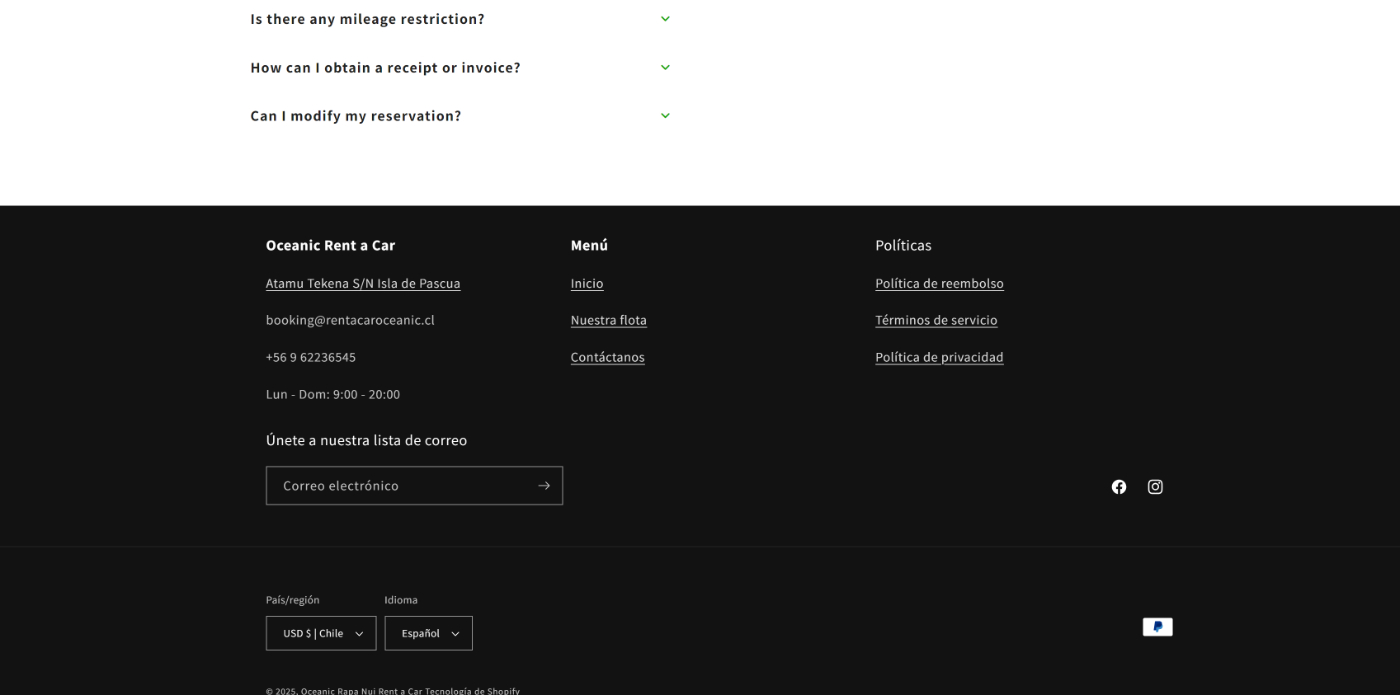This screenshot has width=1400, height=695.
Task: Submit email with arrow icon
Action: point(543,486)
